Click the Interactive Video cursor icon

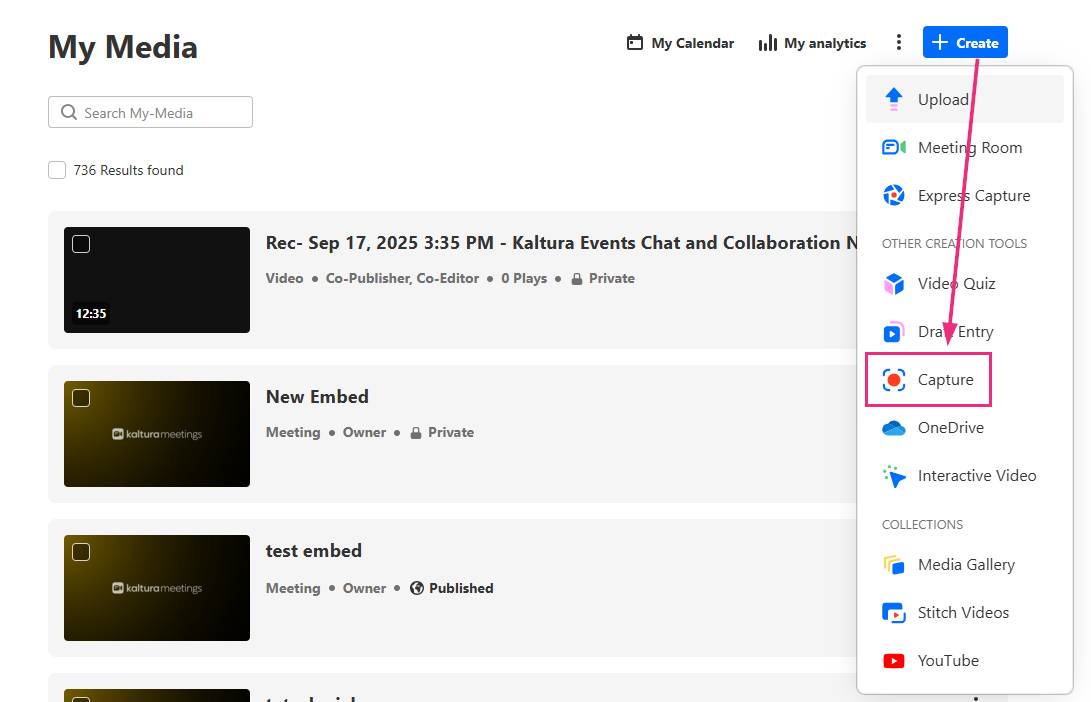[893, 476]
